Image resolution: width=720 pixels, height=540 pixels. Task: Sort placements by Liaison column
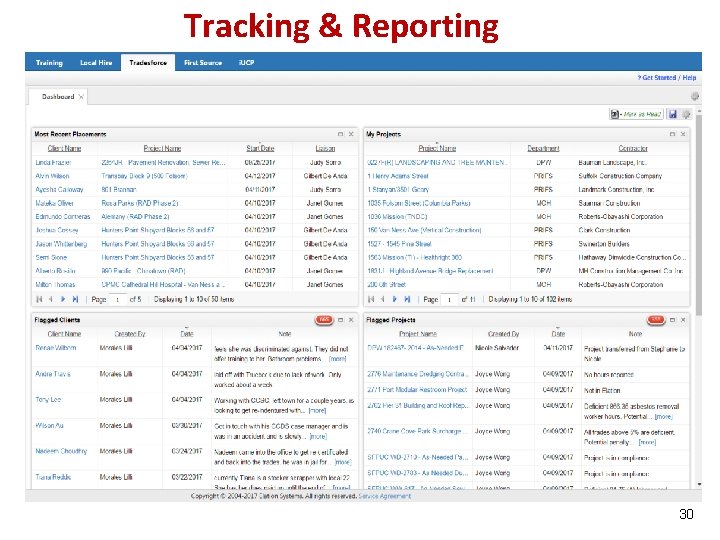[x=325, y=148]
